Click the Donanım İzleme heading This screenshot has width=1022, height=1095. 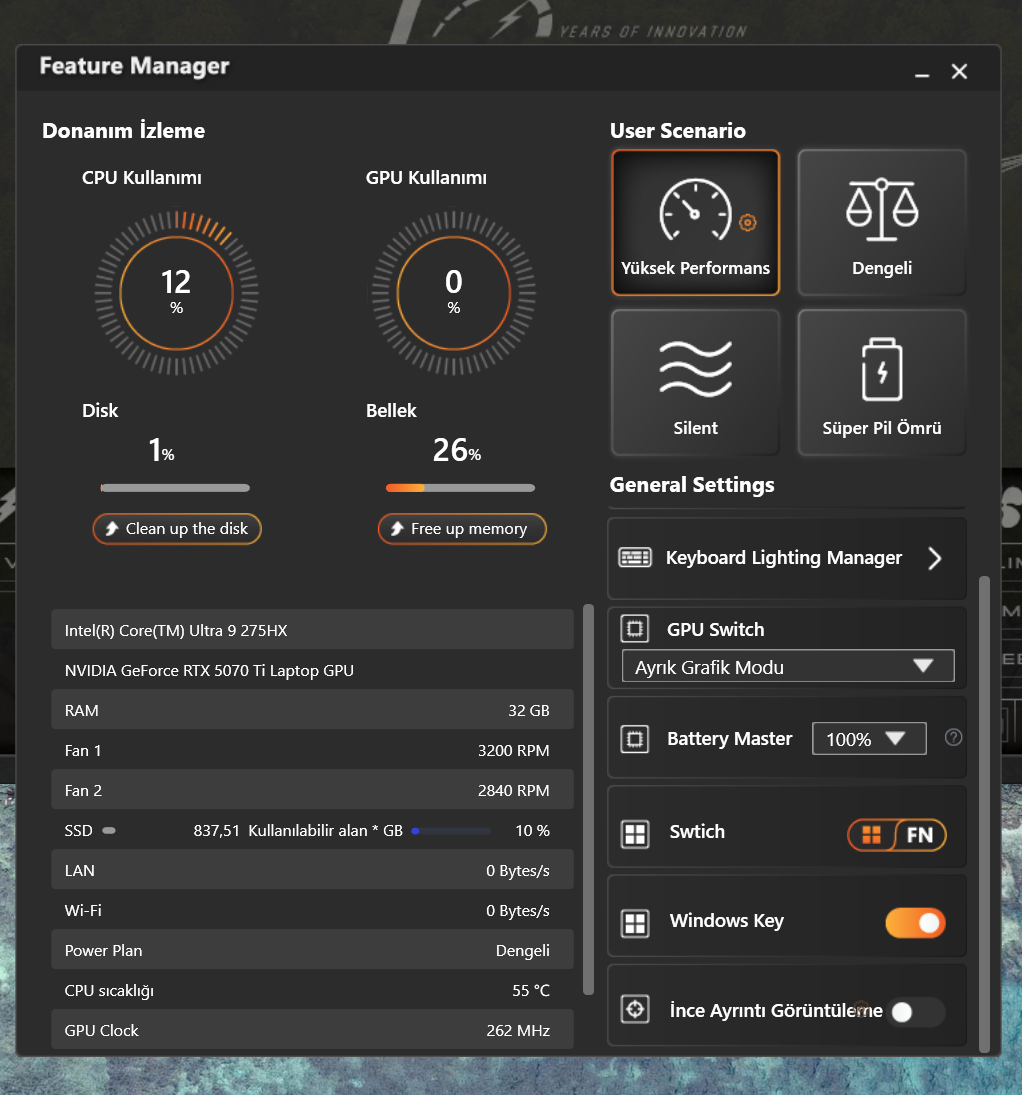point(124,131)
